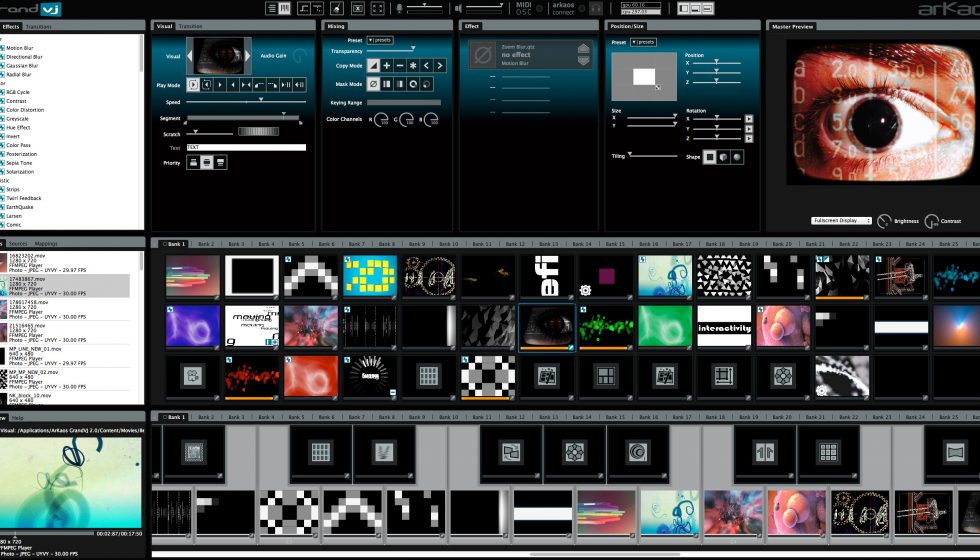Show next visual with right arrow

pos(248,56)
